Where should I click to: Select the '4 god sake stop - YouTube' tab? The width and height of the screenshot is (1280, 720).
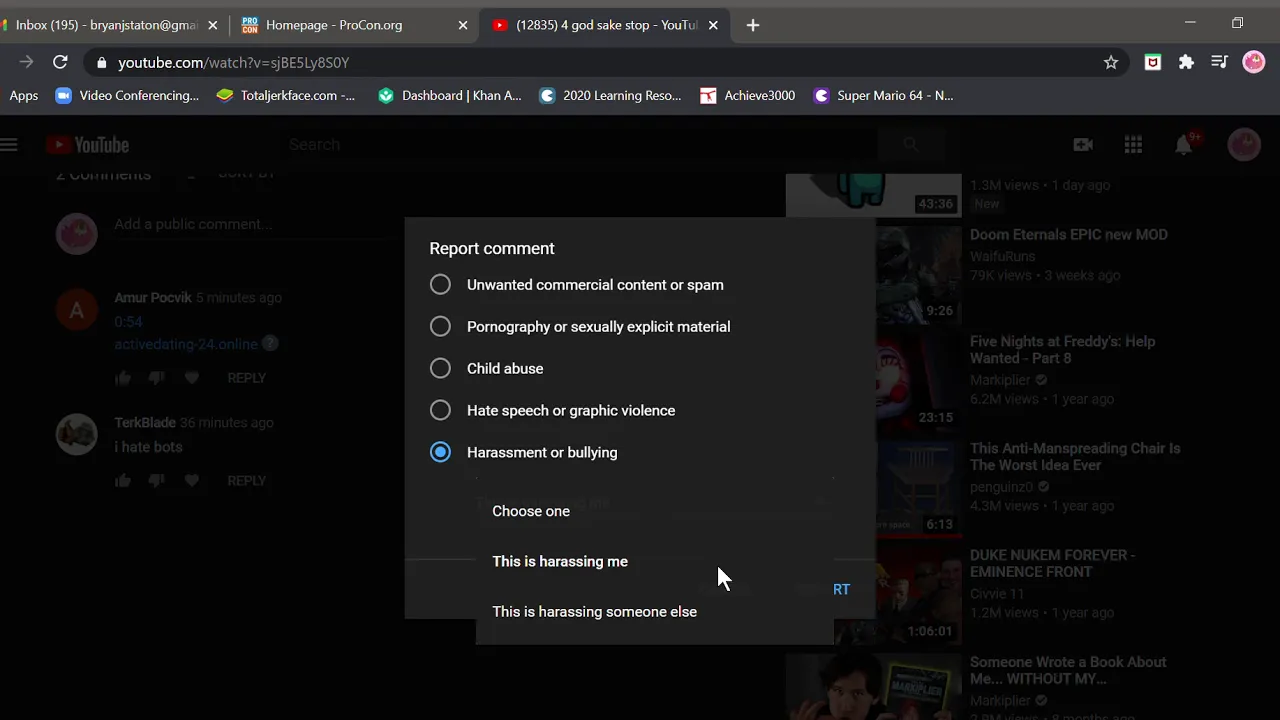coord(605,25)
